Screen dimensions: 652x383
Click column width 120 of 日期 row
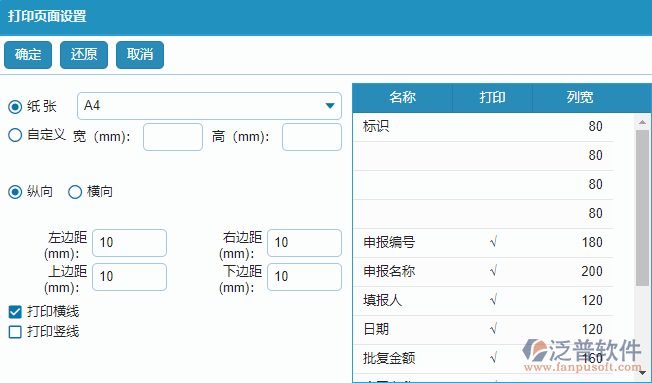point(592,330)
